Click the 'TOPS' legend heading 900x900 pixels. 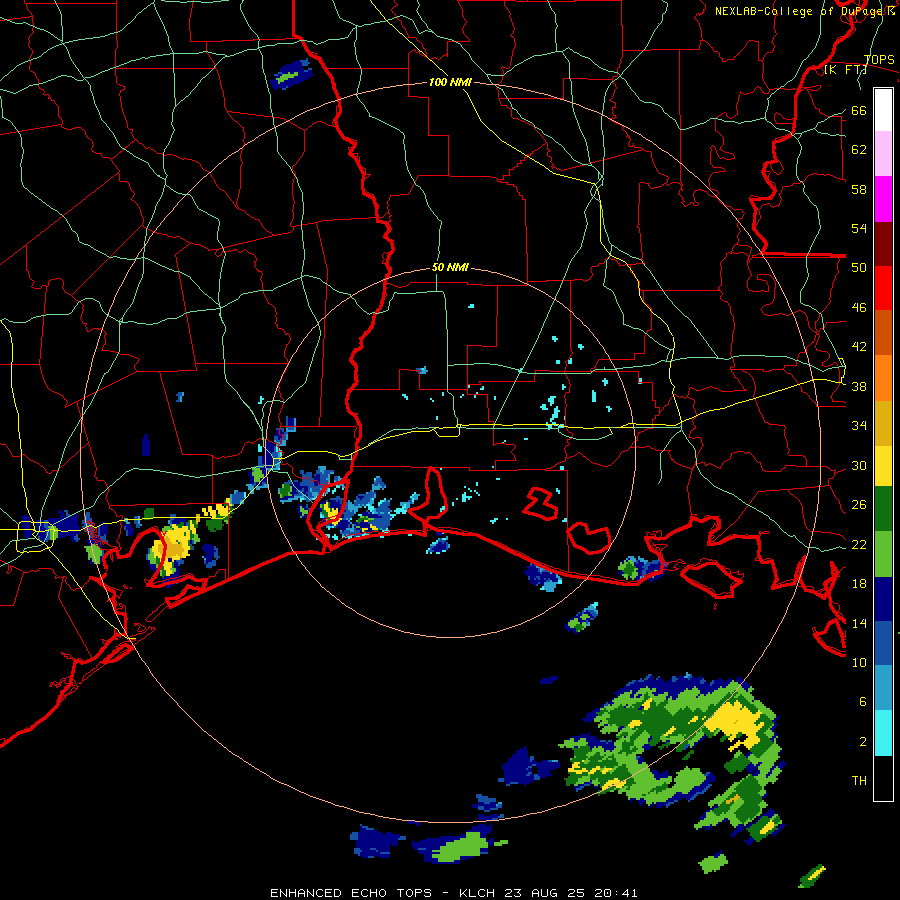coord(879,60)
